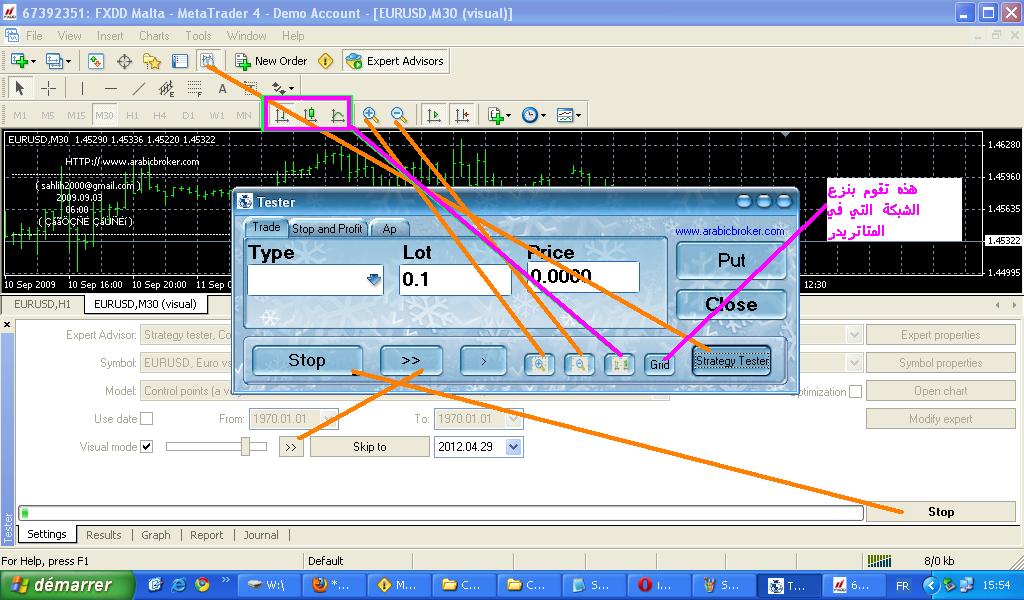Select the M15 timeframe button
Image resolution: width=1024 pixels, height=600 pixels.
pos(76,116)
